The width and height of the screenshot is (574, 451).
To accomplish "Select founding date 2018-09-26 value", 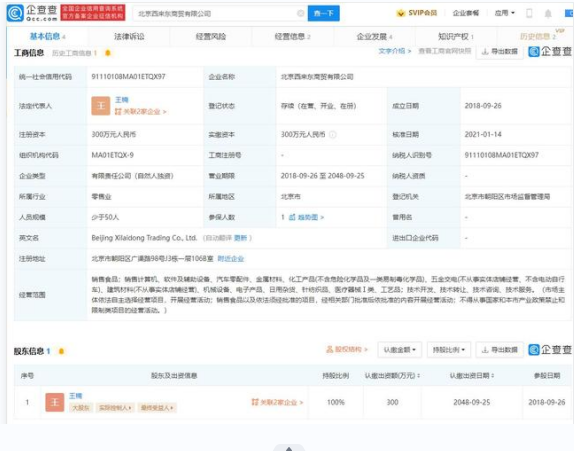I will click(483, 106).
